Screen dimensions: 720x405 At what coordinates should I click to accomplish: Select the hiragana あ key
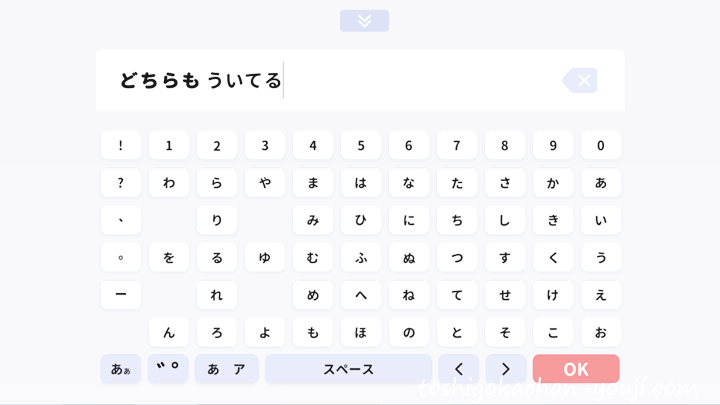(601, 182)
